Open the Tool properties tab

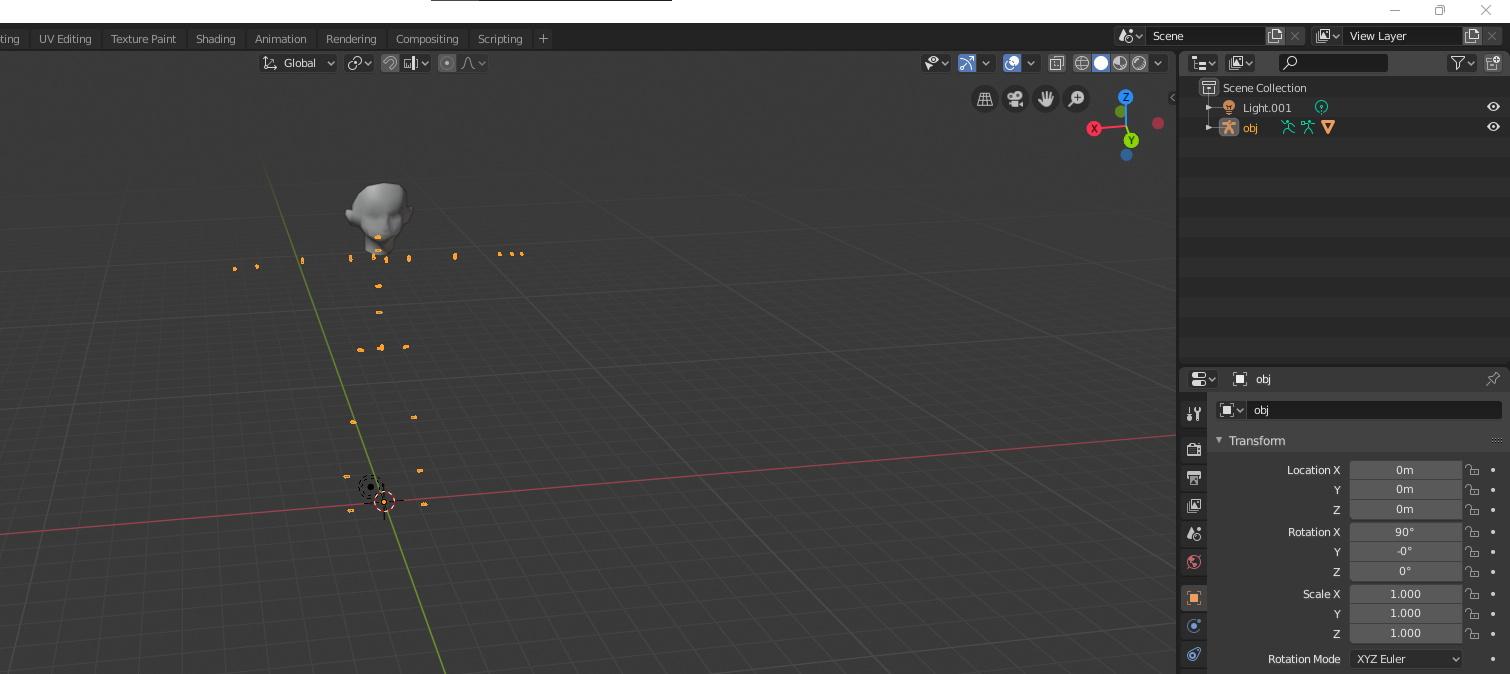1193,412
